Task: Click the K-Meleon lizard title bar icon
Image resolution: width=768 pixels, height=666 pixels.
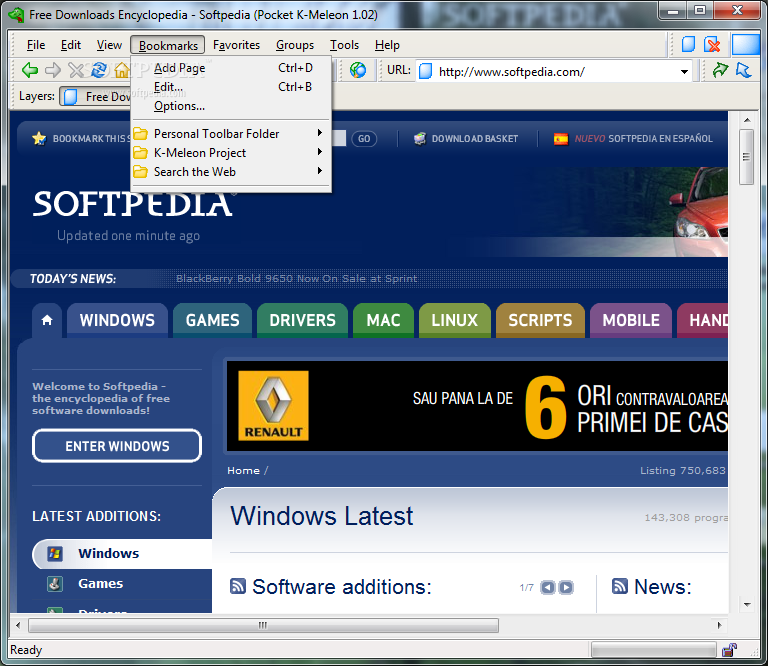Action: pyautogui.click(x=17, y=15)
